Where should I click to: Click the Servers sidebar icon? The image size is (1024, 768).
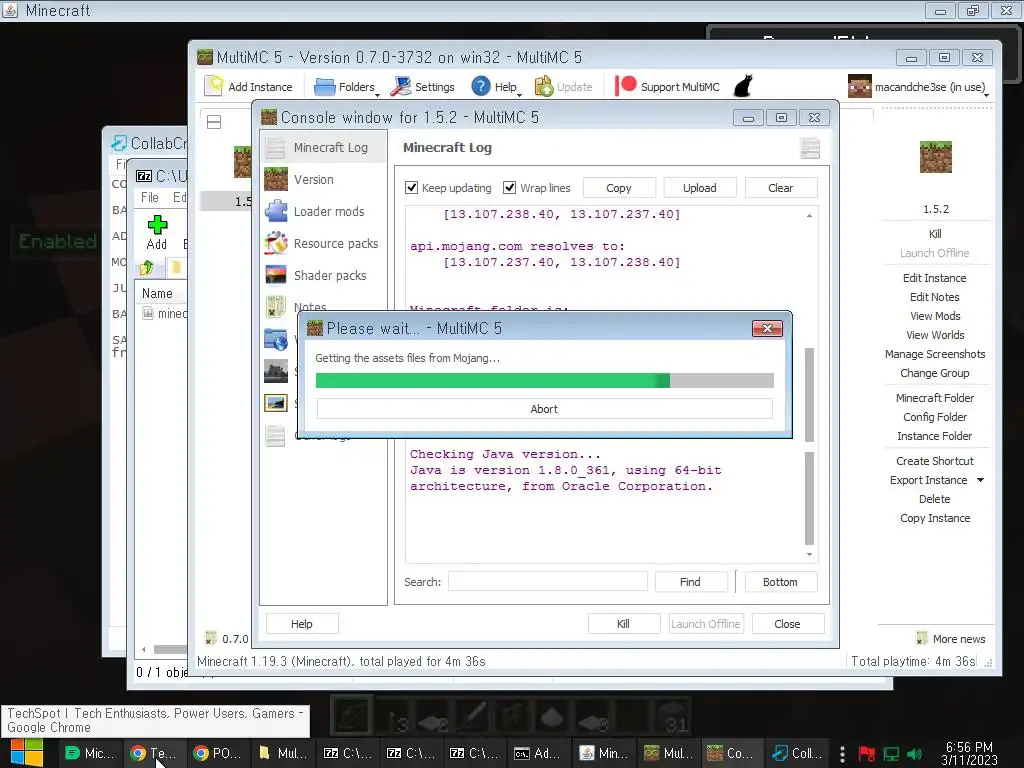[276, 372]
